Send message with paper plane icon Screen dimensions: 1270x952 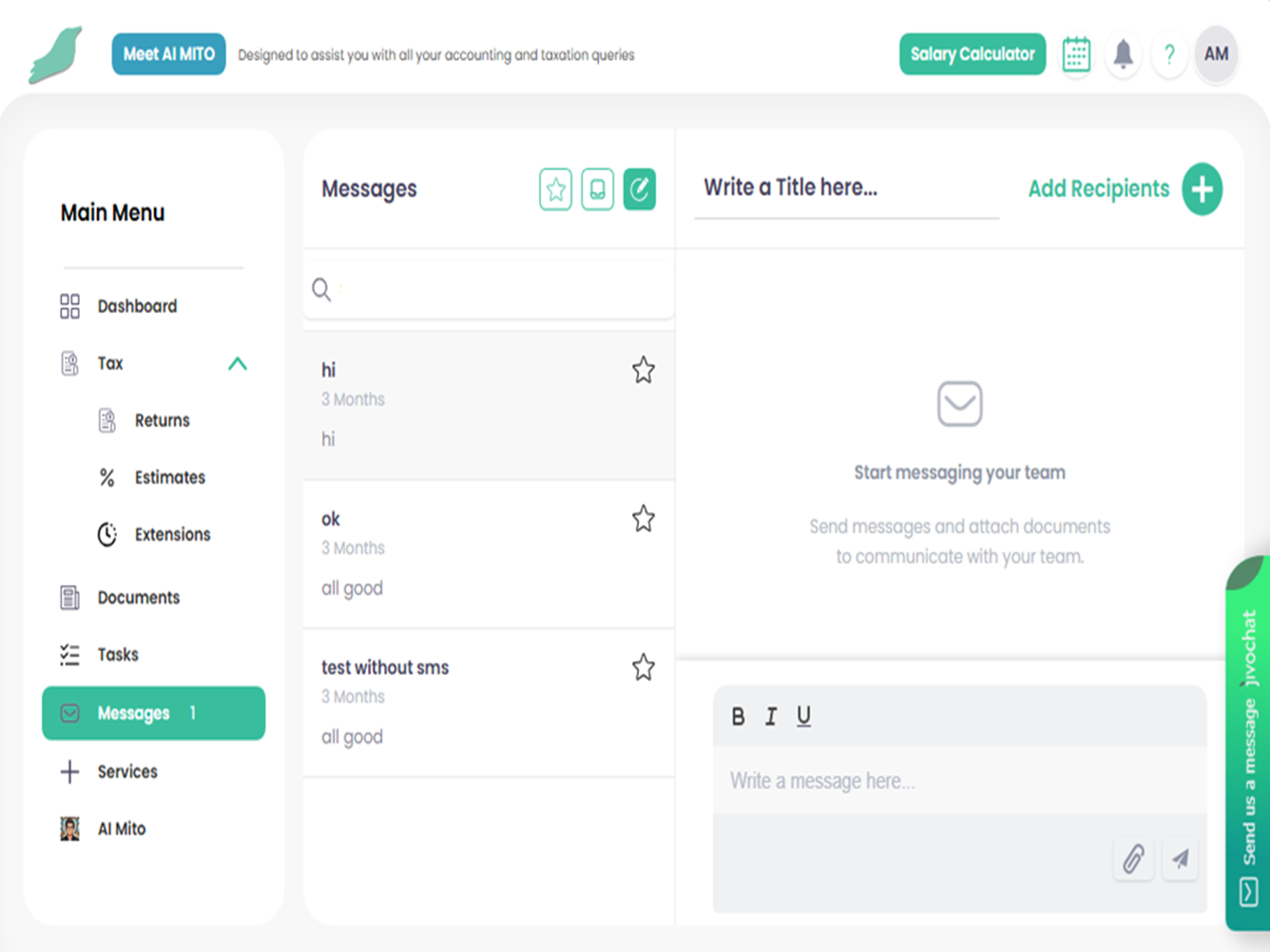[x=1180, y=859]
